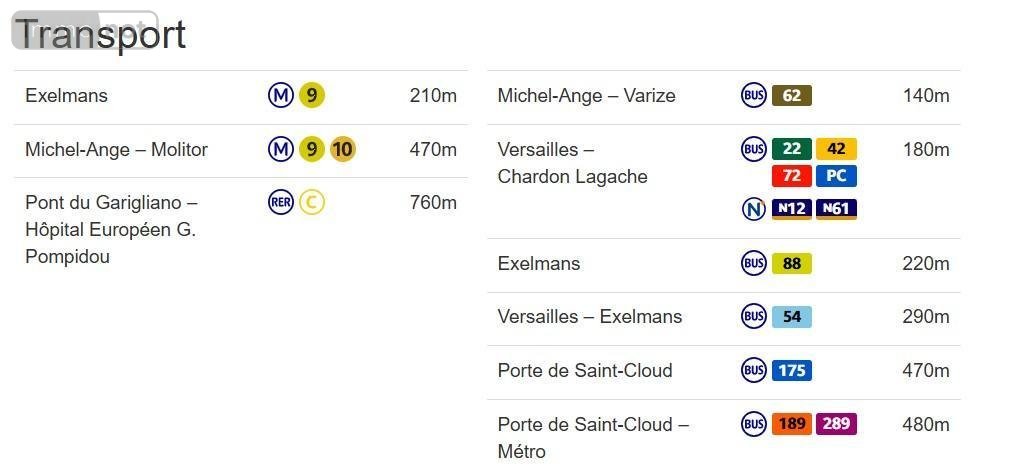This screenshot has height=475, width=1030.
Task: Click the line 10 metro badge
Action: click(342, 150)
